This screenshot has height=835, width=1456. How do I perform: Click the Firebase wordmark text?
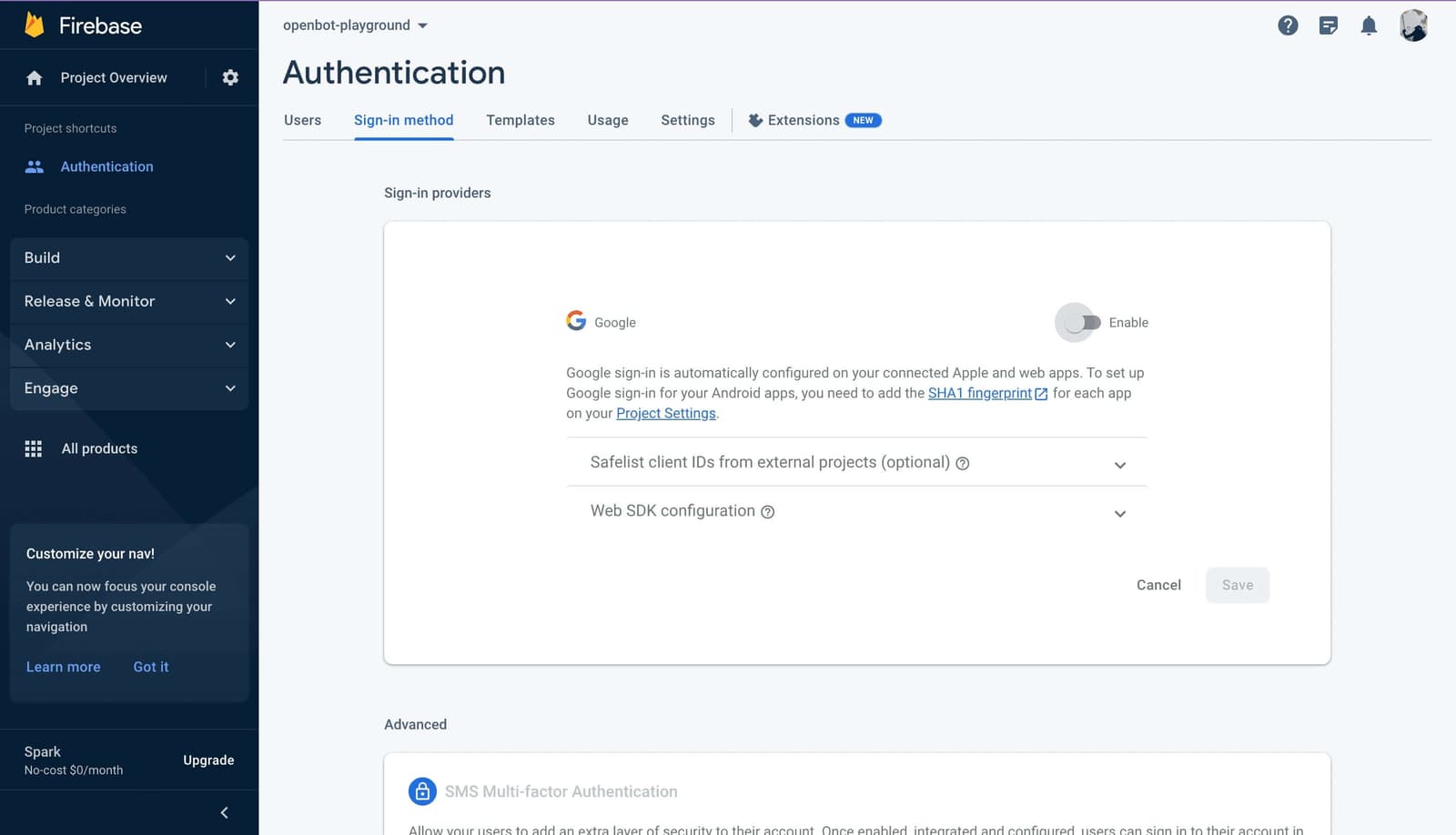coord(100,25)
